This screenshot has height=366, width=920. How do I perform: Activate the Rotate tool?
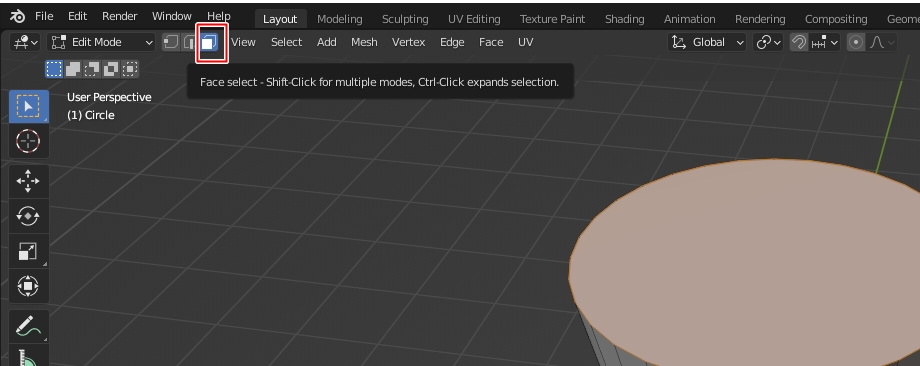(28, 216)
